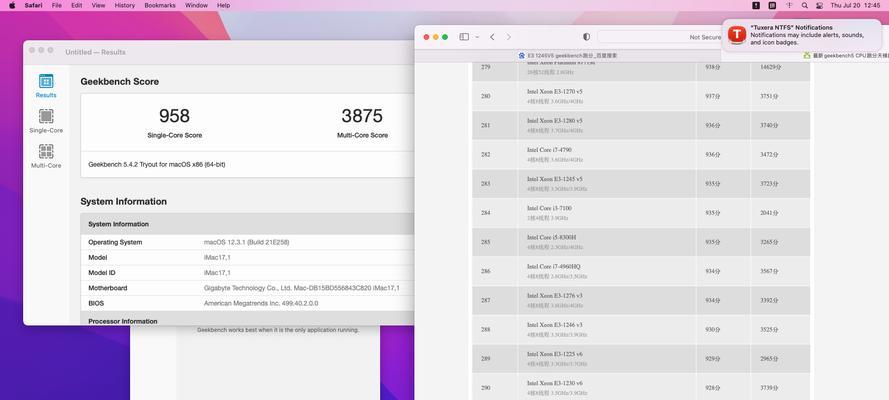This screenshot has height=400, width=889.
Task: Open the Tuxera NTFS Notifications banner
Action: 801,35
